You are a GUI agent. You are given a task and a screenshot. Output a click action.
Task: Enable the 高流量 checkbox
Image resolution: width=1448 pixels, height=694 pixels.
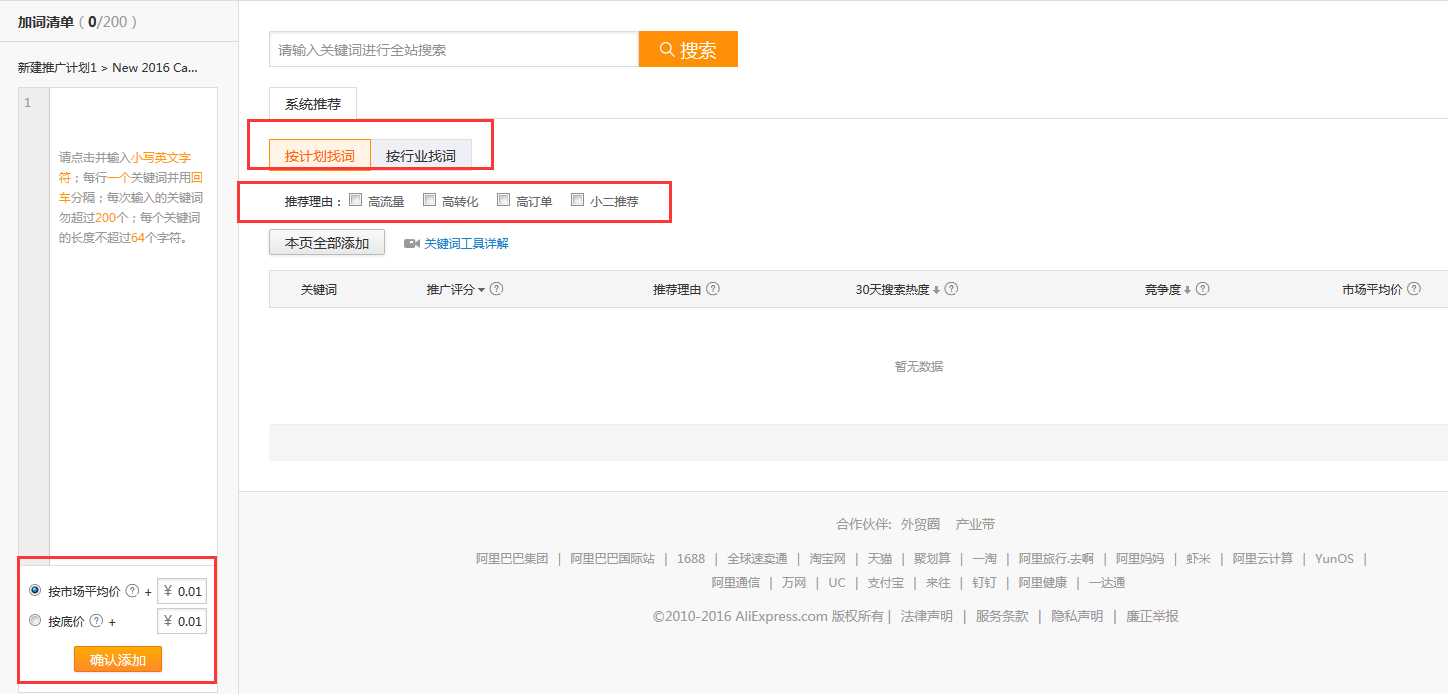click(x=356, y=200)
